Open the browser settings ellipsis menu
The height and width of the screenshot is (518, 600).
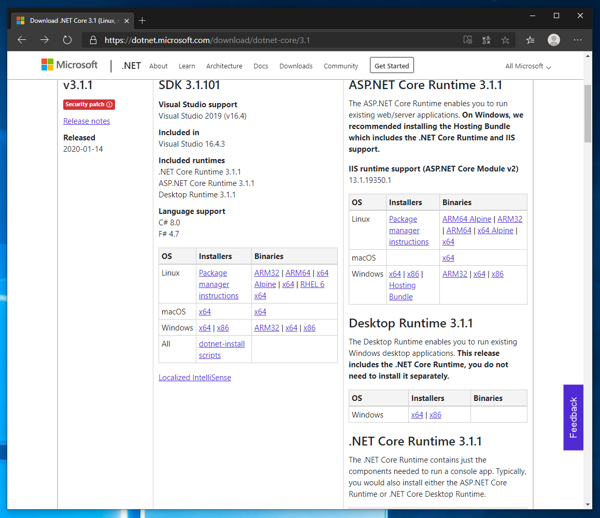577,40
